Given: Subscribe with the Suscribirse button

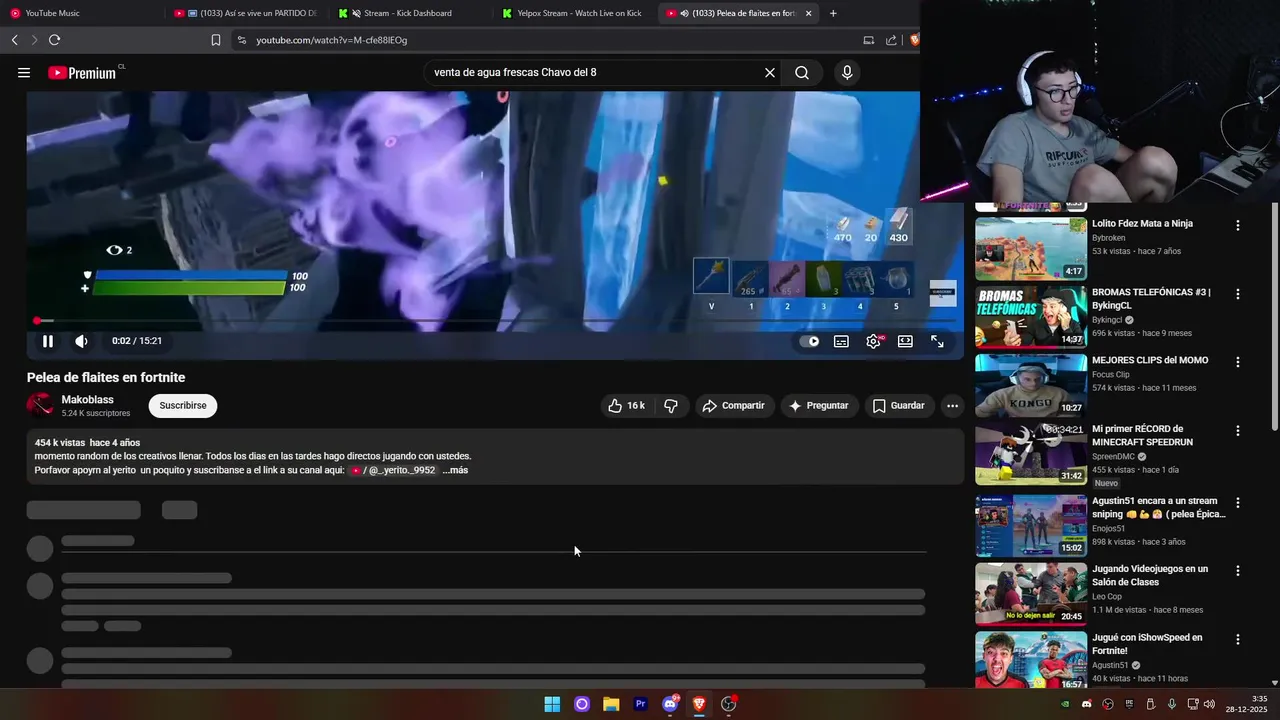Looking at the screenshot, I should 183,405.
